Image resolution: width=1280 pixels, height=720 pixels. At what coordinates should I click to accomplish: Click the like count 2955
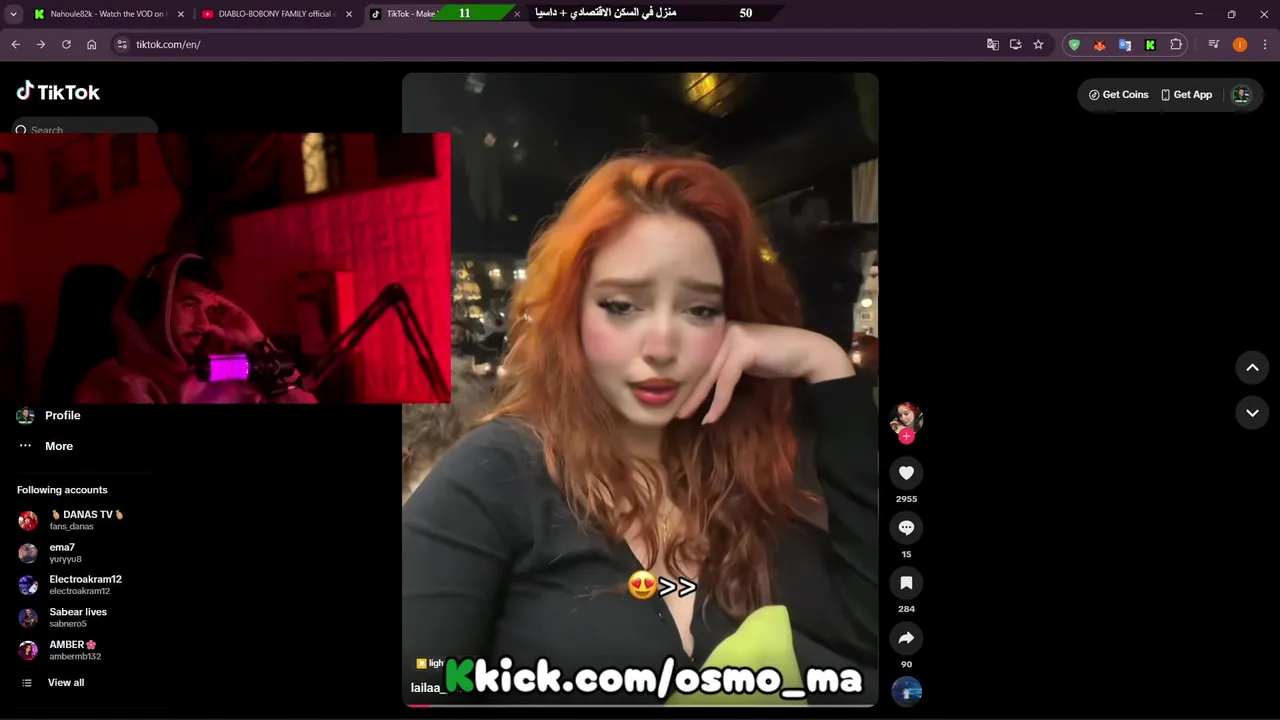point(906,499)
